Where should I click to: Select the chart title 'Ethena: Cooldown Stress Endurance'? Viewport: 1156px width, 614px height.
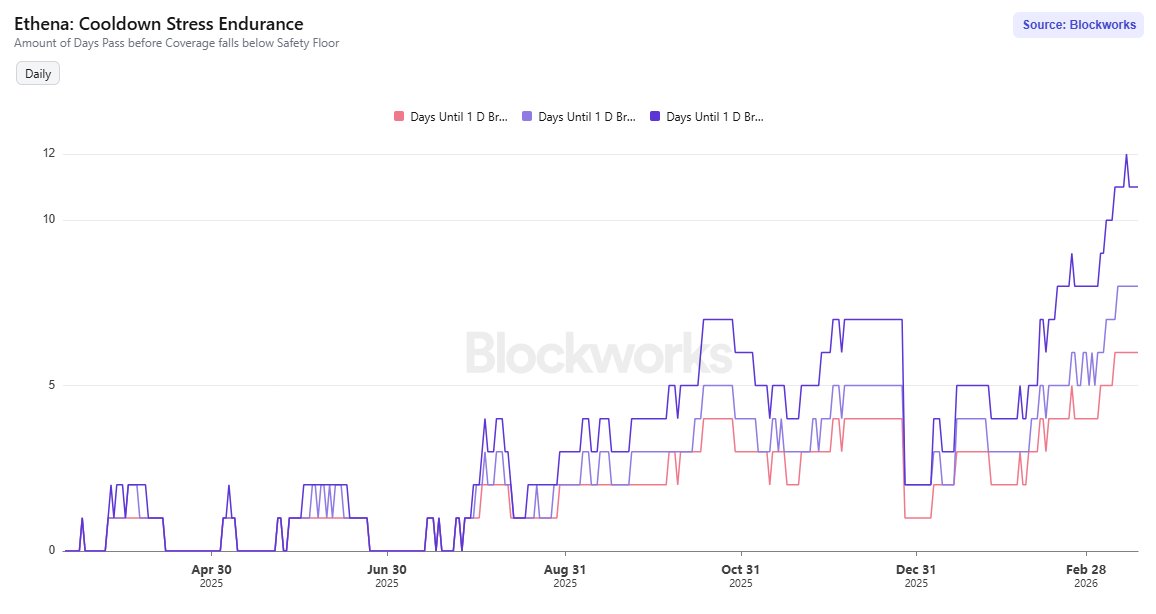point(157,23)
